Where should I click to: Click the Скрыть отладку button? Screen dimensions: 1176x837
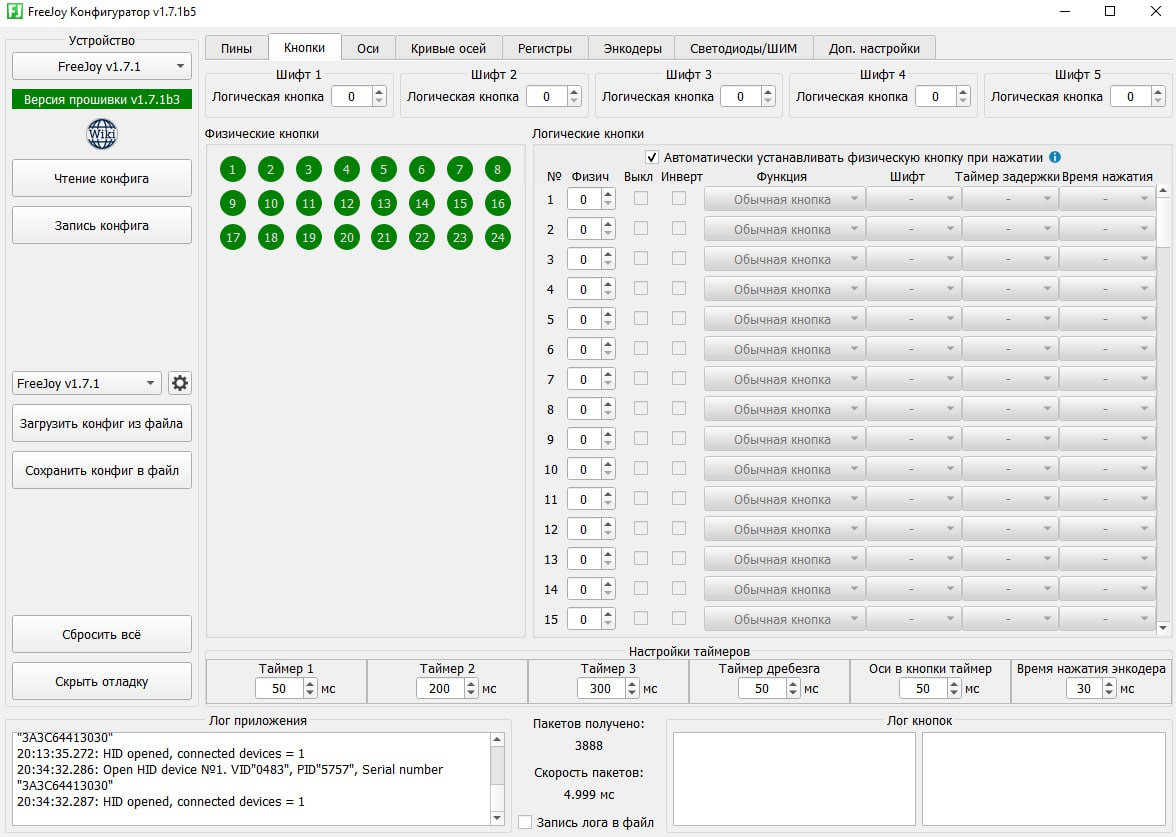pyautogui.click(x=102, y=681)
